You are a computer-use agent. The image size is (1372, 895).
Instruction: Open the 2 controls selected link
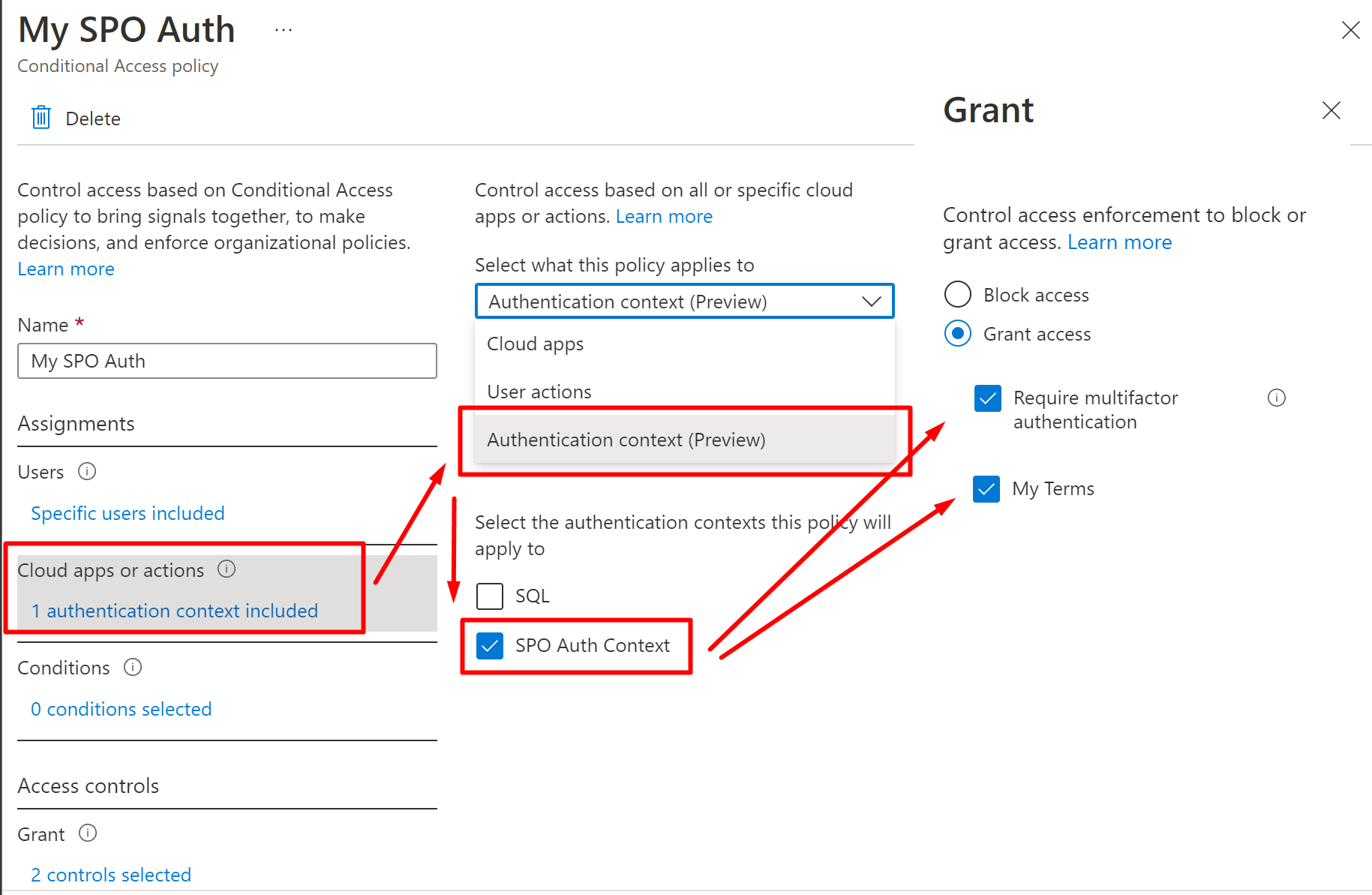pos(111,875)
